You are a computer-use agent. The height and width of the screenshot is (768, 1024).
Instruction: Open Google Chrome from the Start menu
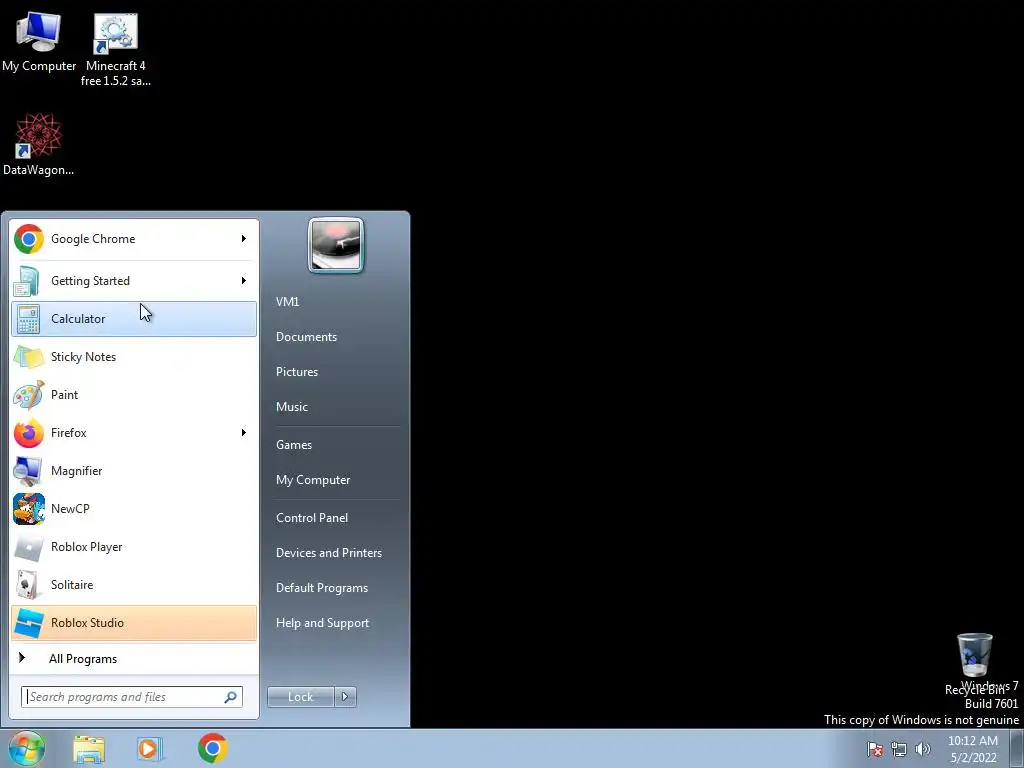coord(133,239)
